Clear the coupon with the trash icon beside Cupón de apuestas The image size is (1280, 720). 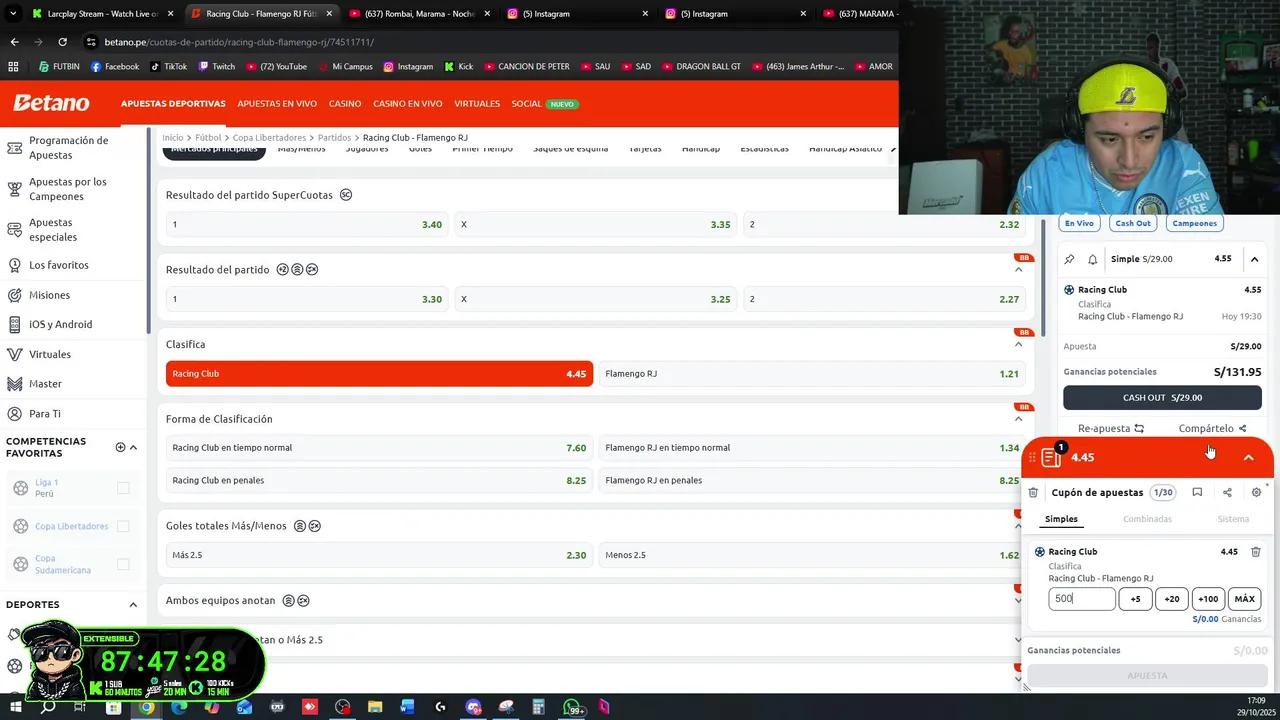pyautogui.click(x=1033, y=492)
